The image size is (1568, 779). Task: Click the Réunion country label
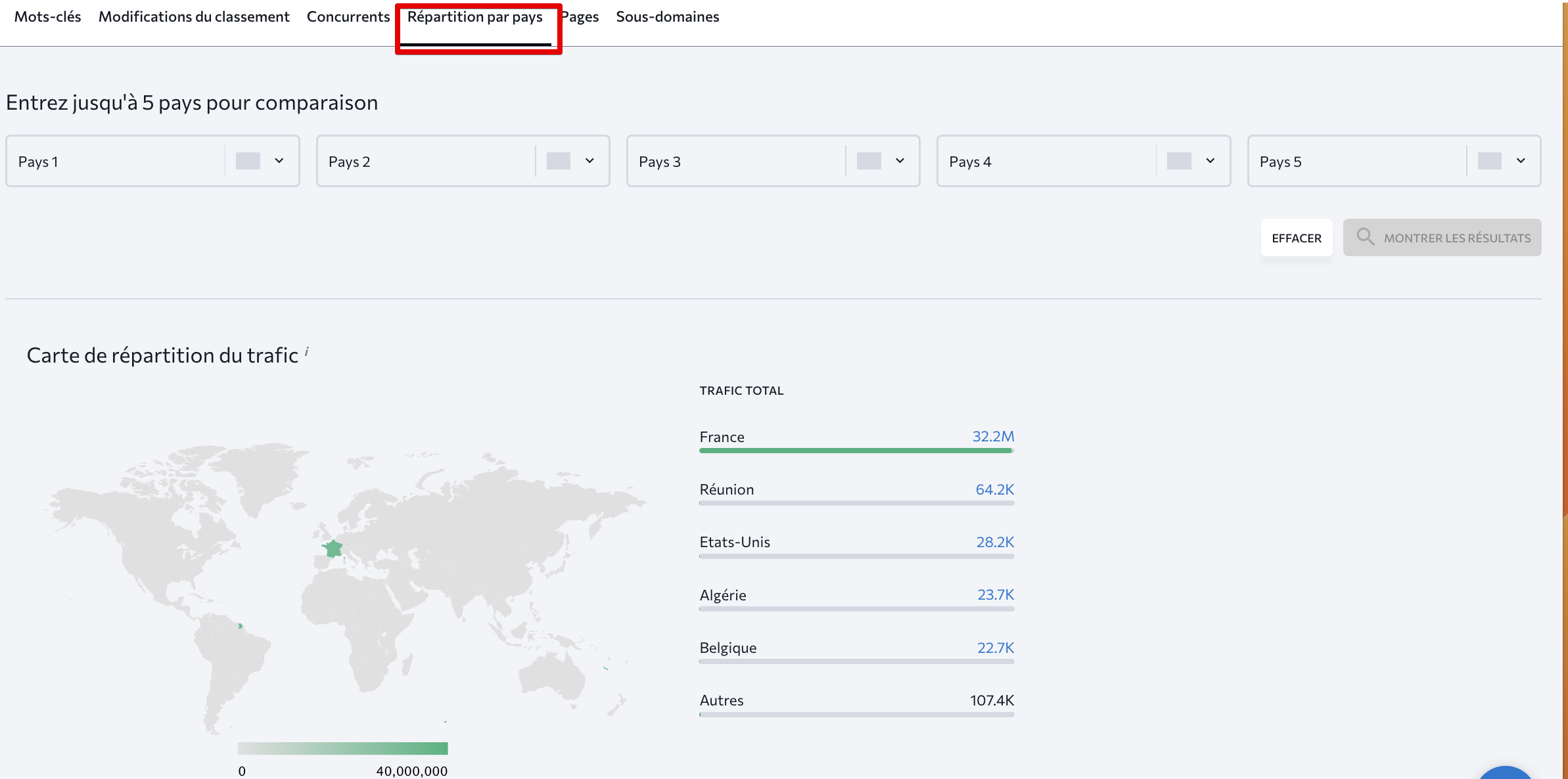point(727,489)
